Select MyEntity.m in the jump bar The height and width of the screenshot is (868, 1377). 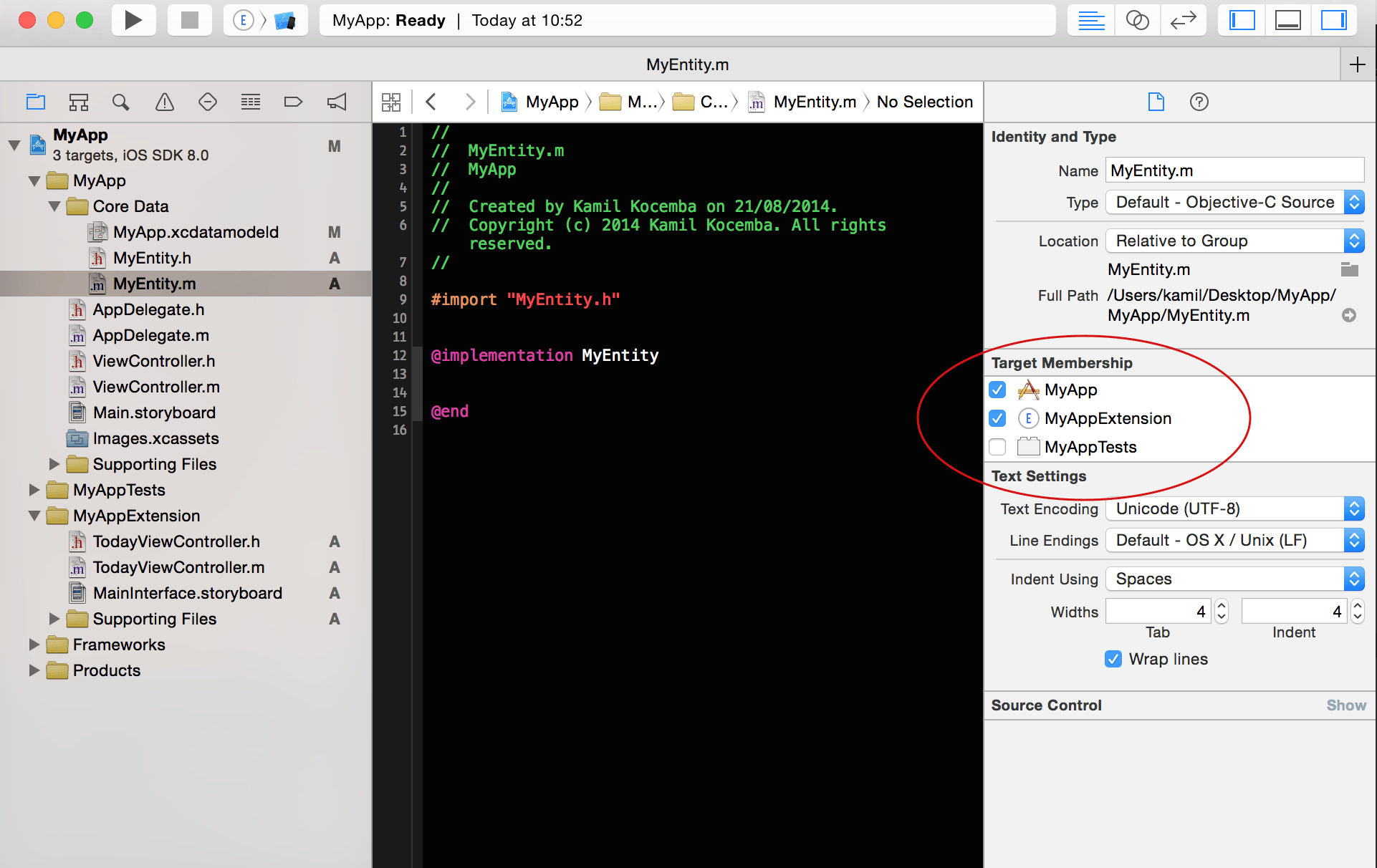tap(802, 102)
